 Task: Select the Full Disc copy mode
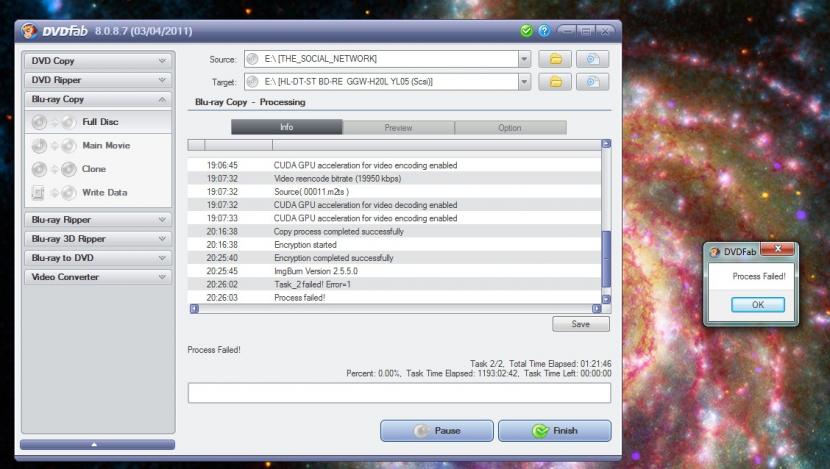[99, 122]
